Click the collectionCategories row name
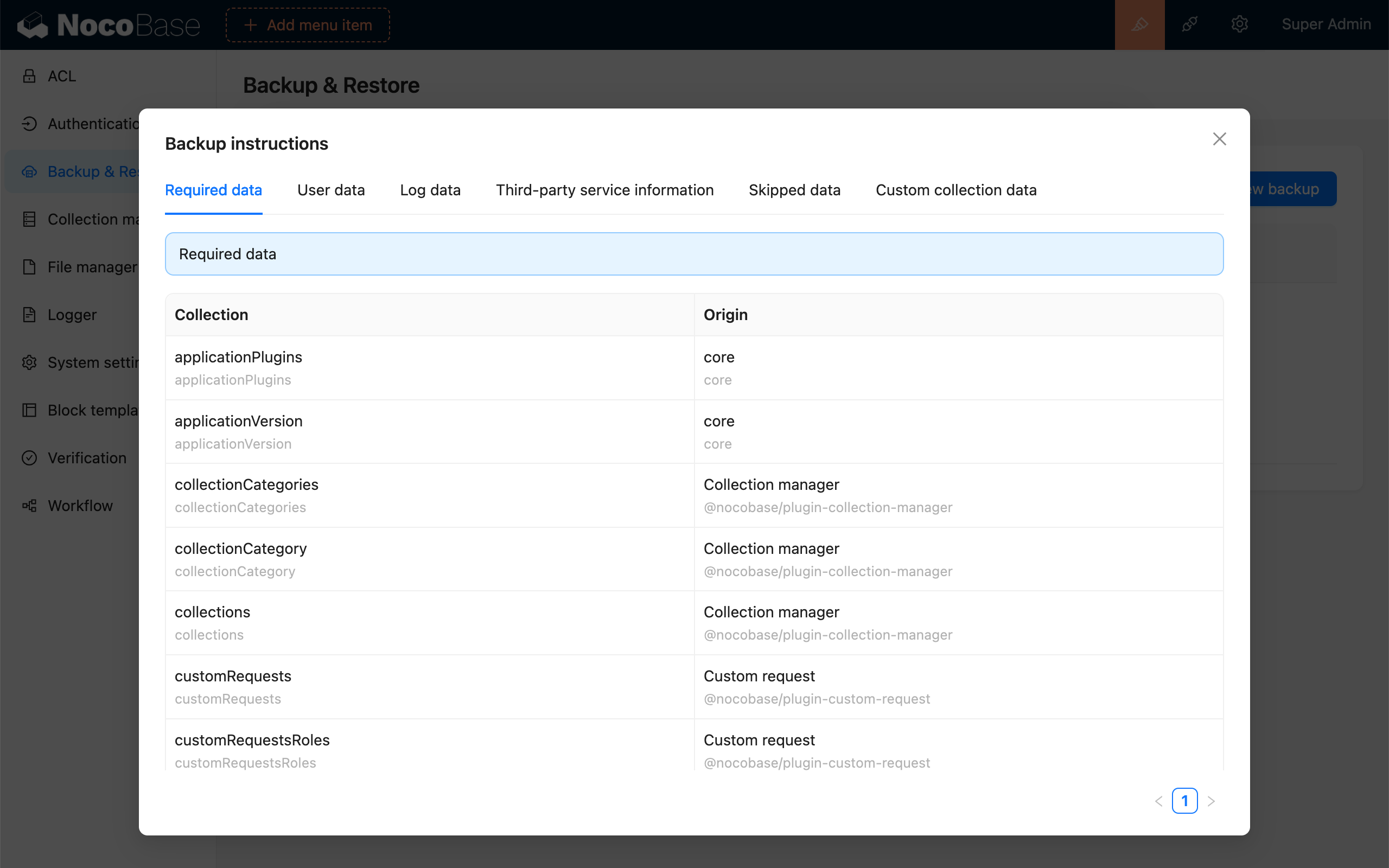This screenshot has height=868, width=1389. tap(246, 484)
